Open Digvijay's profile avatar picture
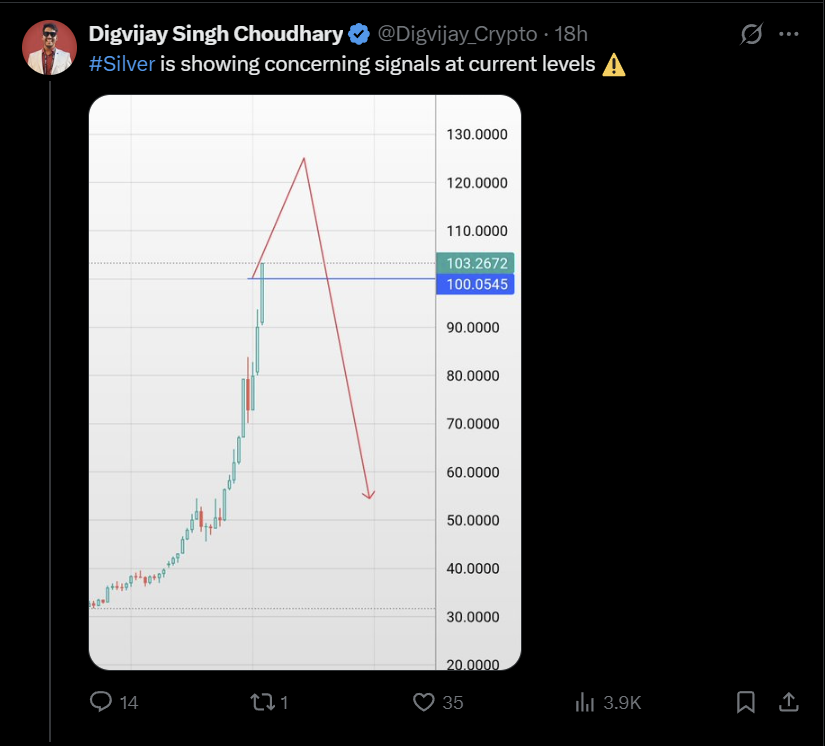825x746 pixels. pos(49,47)
